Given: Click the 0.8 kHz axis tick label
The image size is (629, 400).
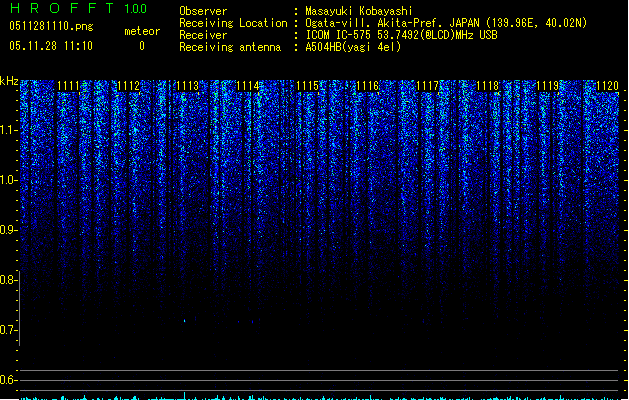Looking at the screenshot, I should [x=8, y=280].
